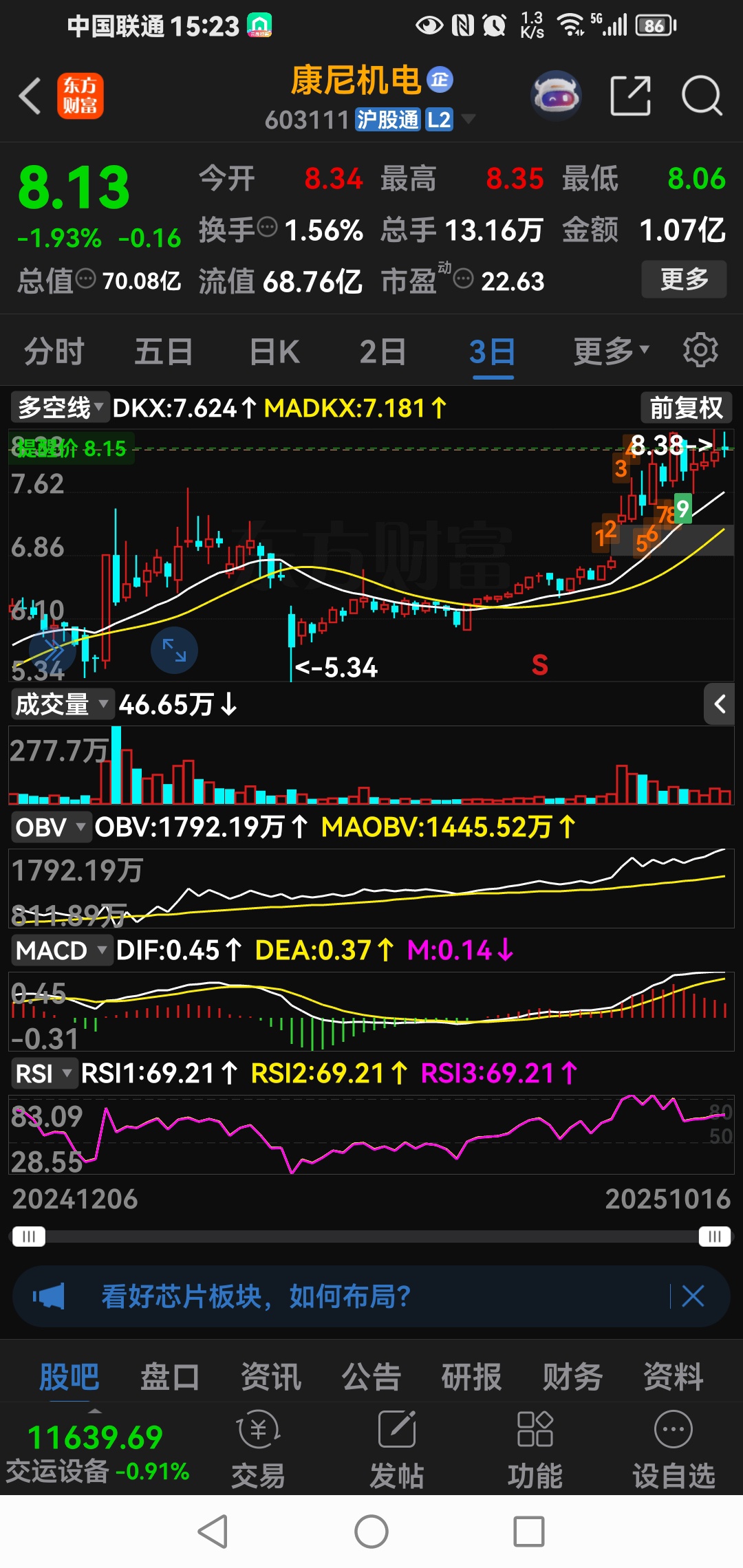The image size is (743, 1568).
Task: Expand the stock code dropdown arrow
Action: [x=469, y=119]
